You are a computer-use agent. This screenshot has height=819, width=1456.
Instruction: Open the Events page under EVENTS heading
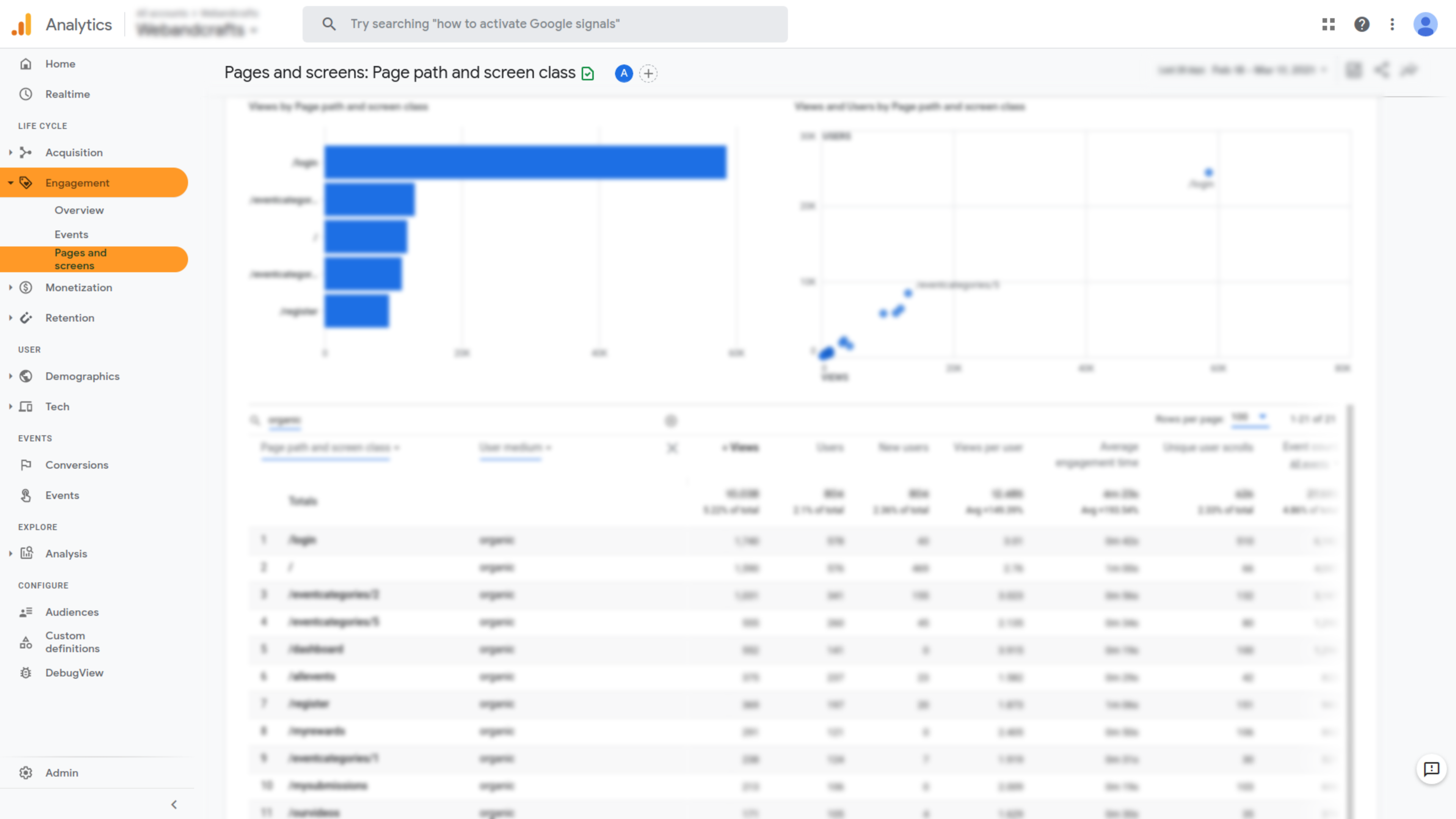(62, 495)
